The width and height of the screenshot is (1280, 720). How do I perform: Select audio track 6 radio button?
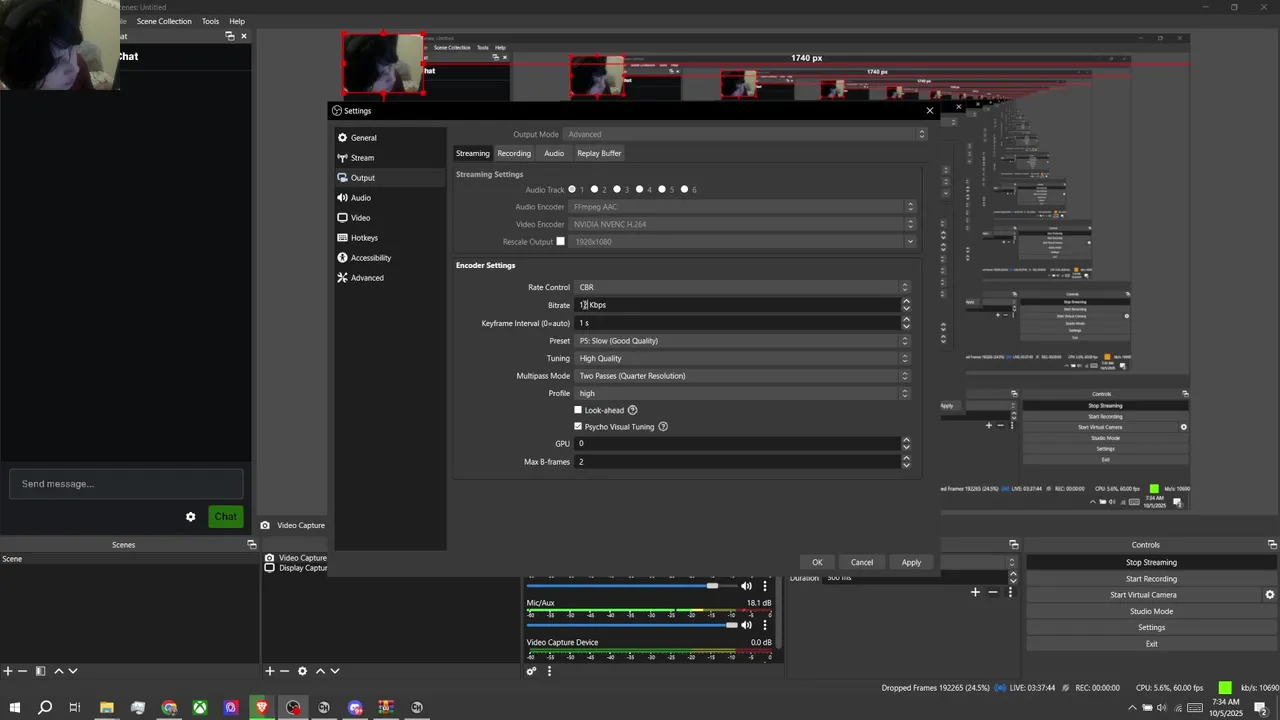click(684, 189)
